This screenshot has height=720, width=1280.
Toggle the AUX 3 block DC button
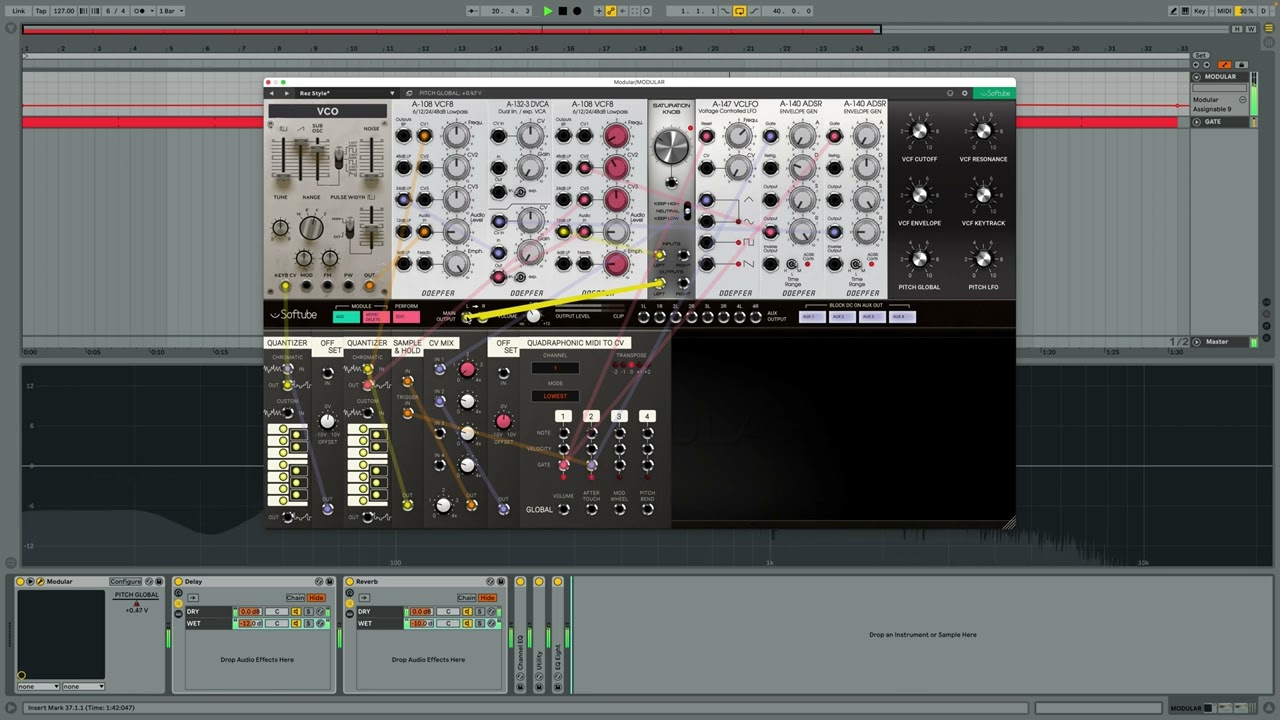pos(872,317)
